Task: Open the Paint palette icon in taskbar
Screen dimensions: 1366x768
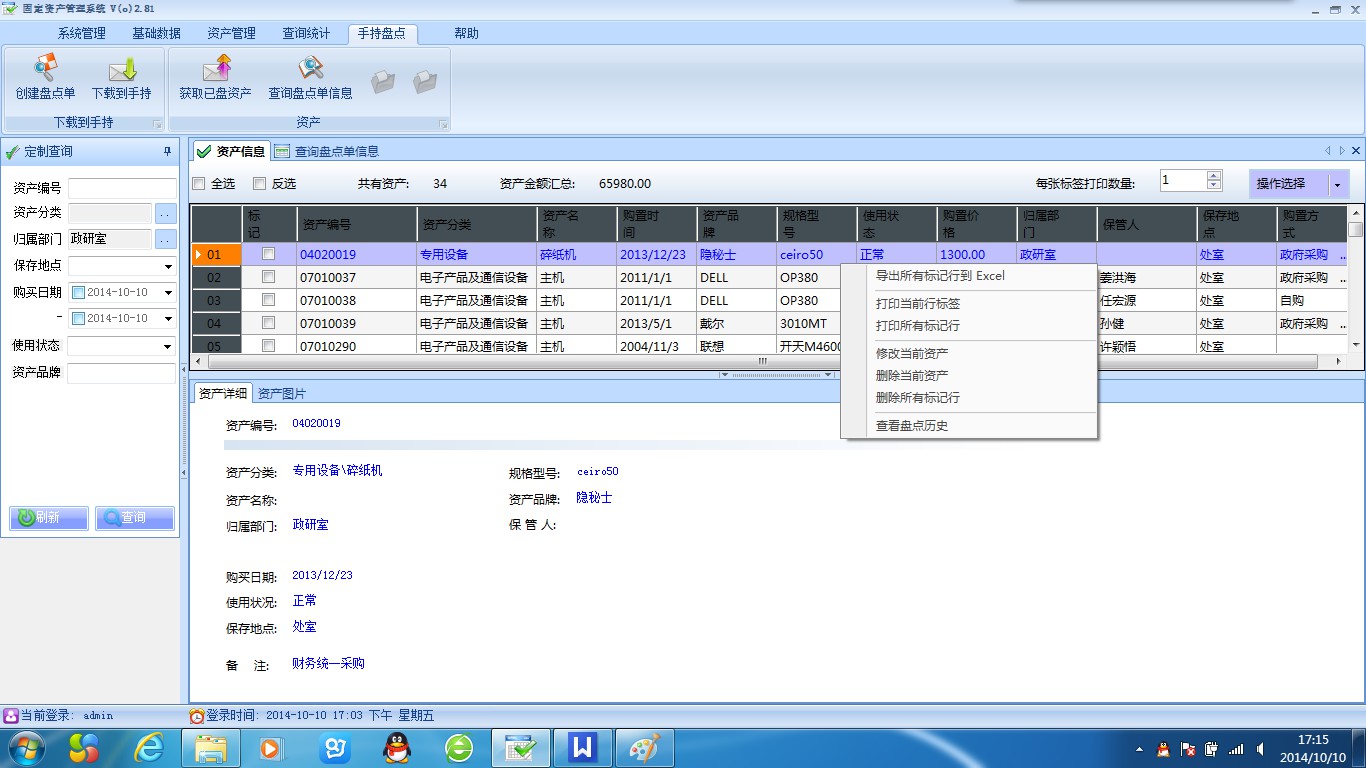Action: [645, 747]
